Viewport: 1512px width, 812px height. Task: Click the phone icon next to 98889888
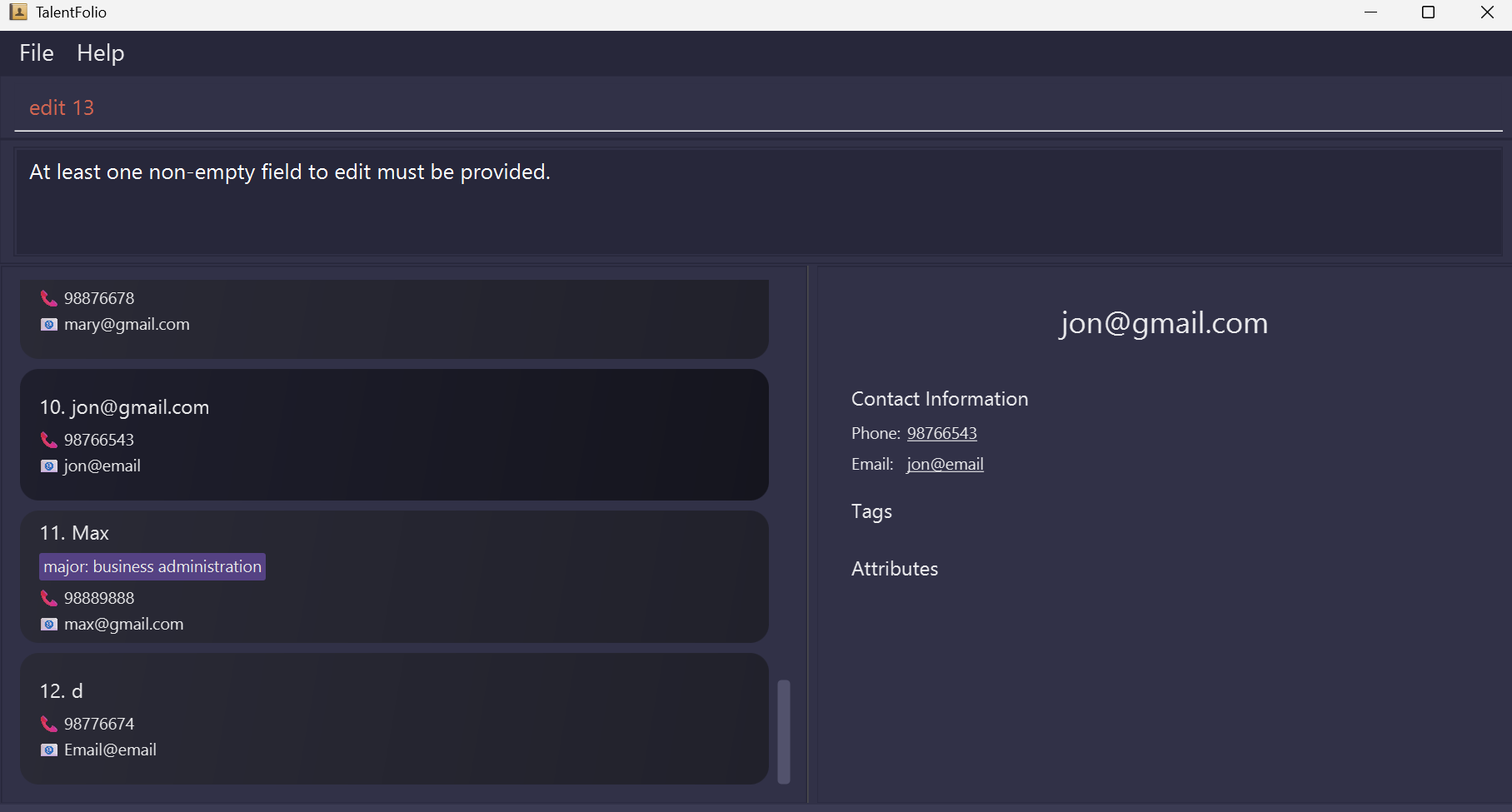coord(49,598)
